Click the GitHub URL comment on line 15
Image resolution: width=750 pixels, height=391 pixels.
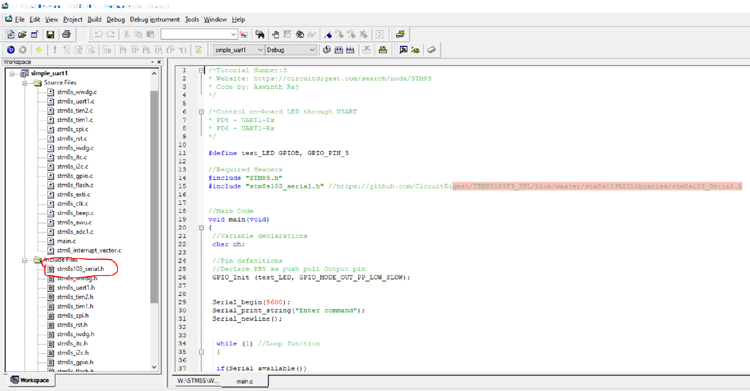pyautogui.click(x=535, y=186)
